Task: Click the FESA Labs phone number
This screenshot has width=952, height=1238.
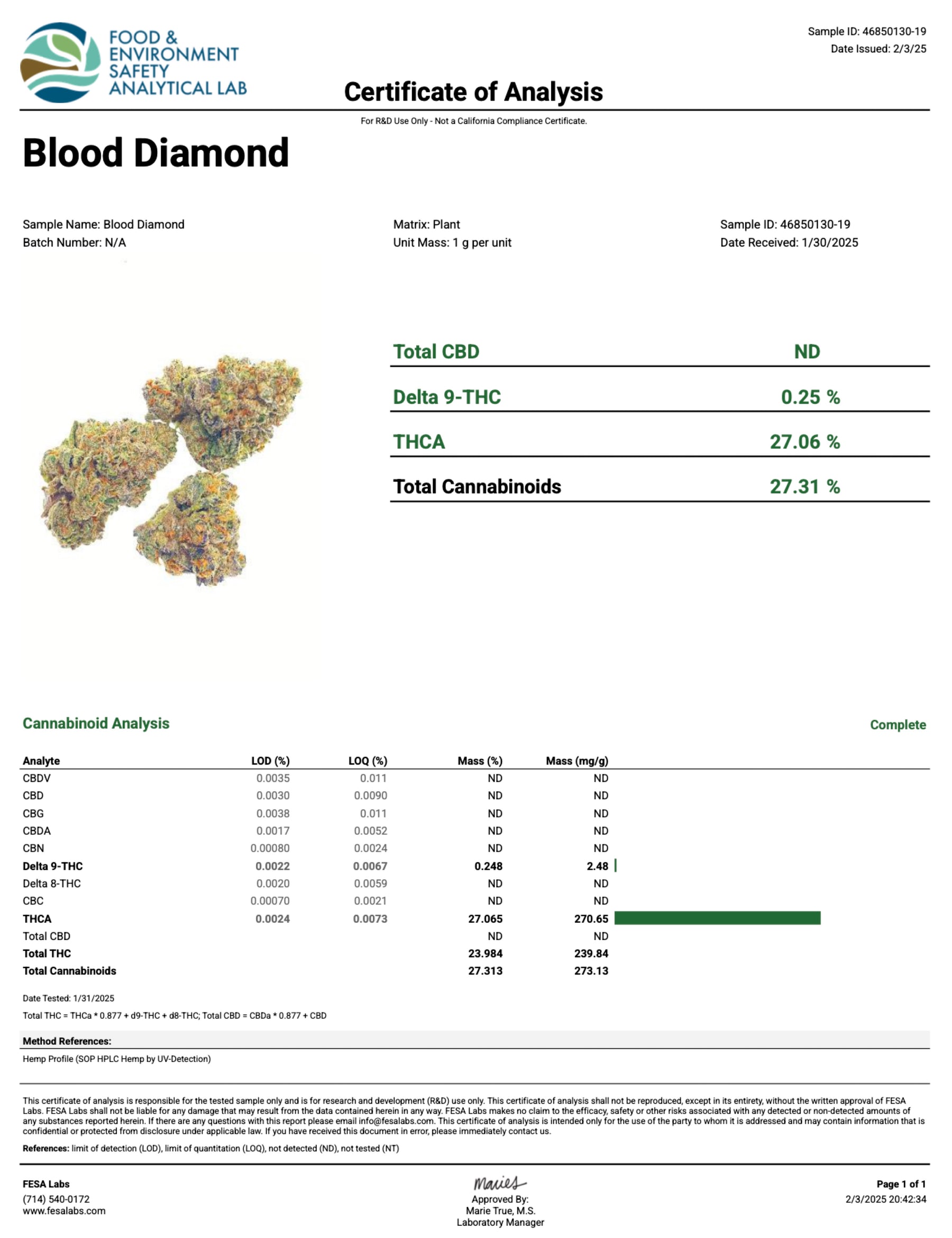Action: [56, 1199]
